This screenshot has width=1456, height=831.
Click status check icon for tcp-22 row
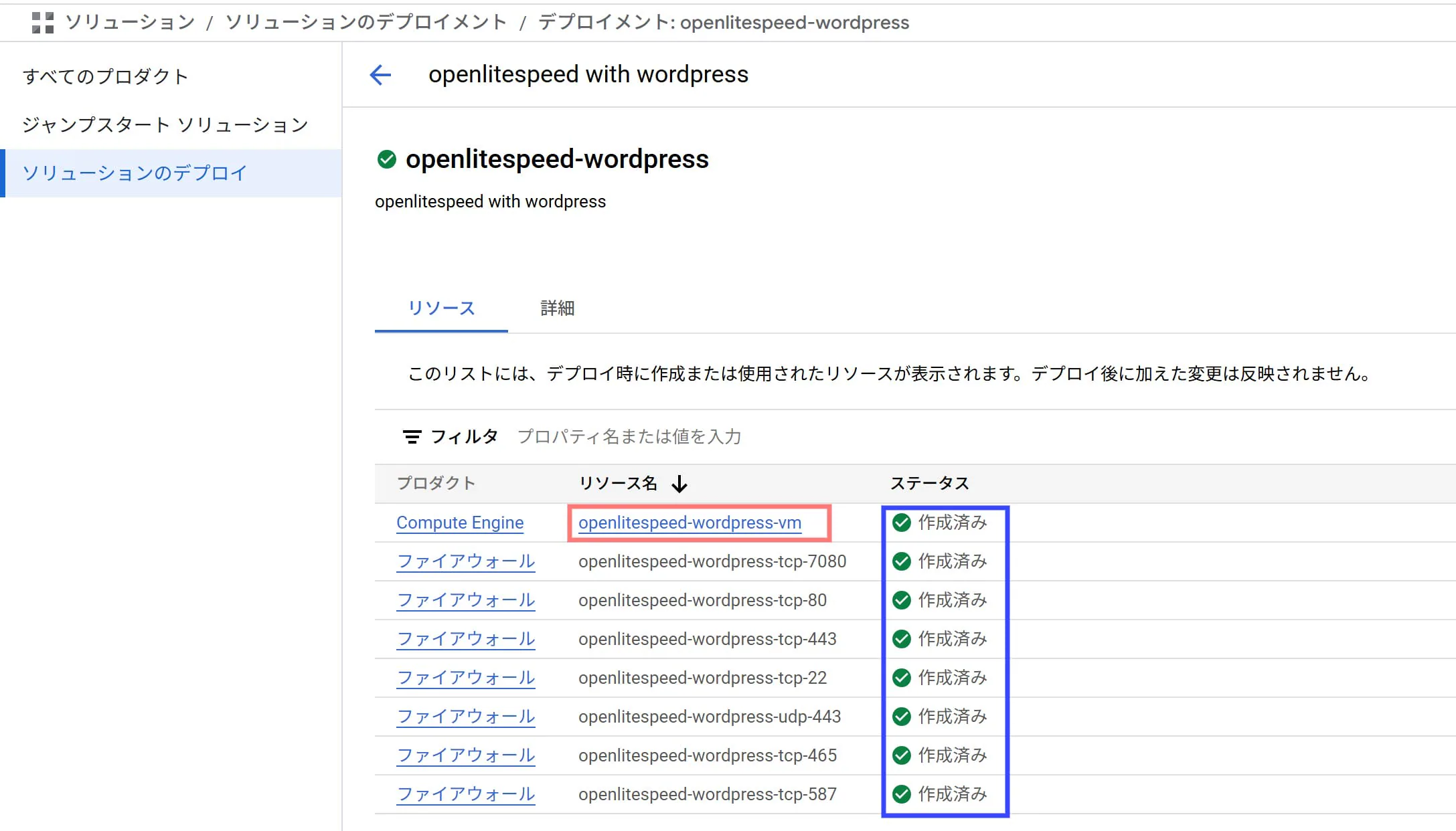[x=902, y=678]
